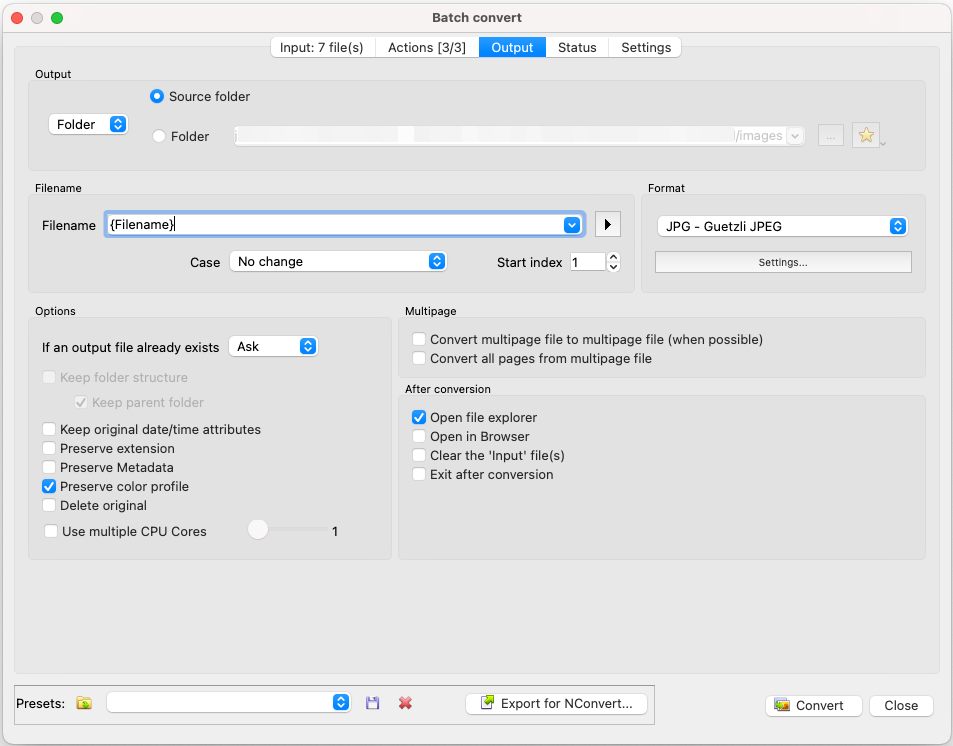Open the Input: 7 file(s) tab
953x746 pixels.
321,47
